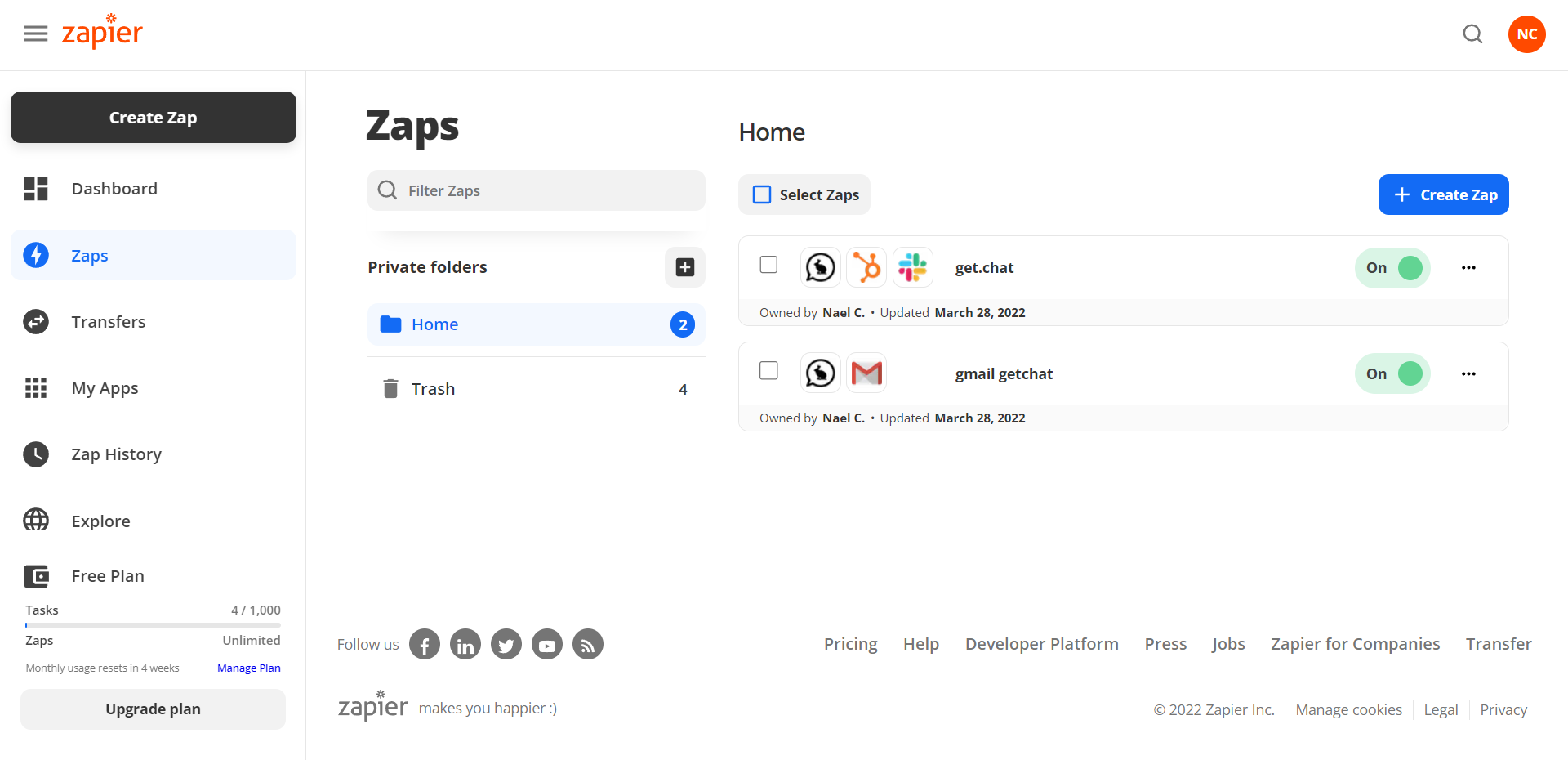Click the Free Plan wallet icon
The height and width of the screenshot is (760, 1568).
36,576
